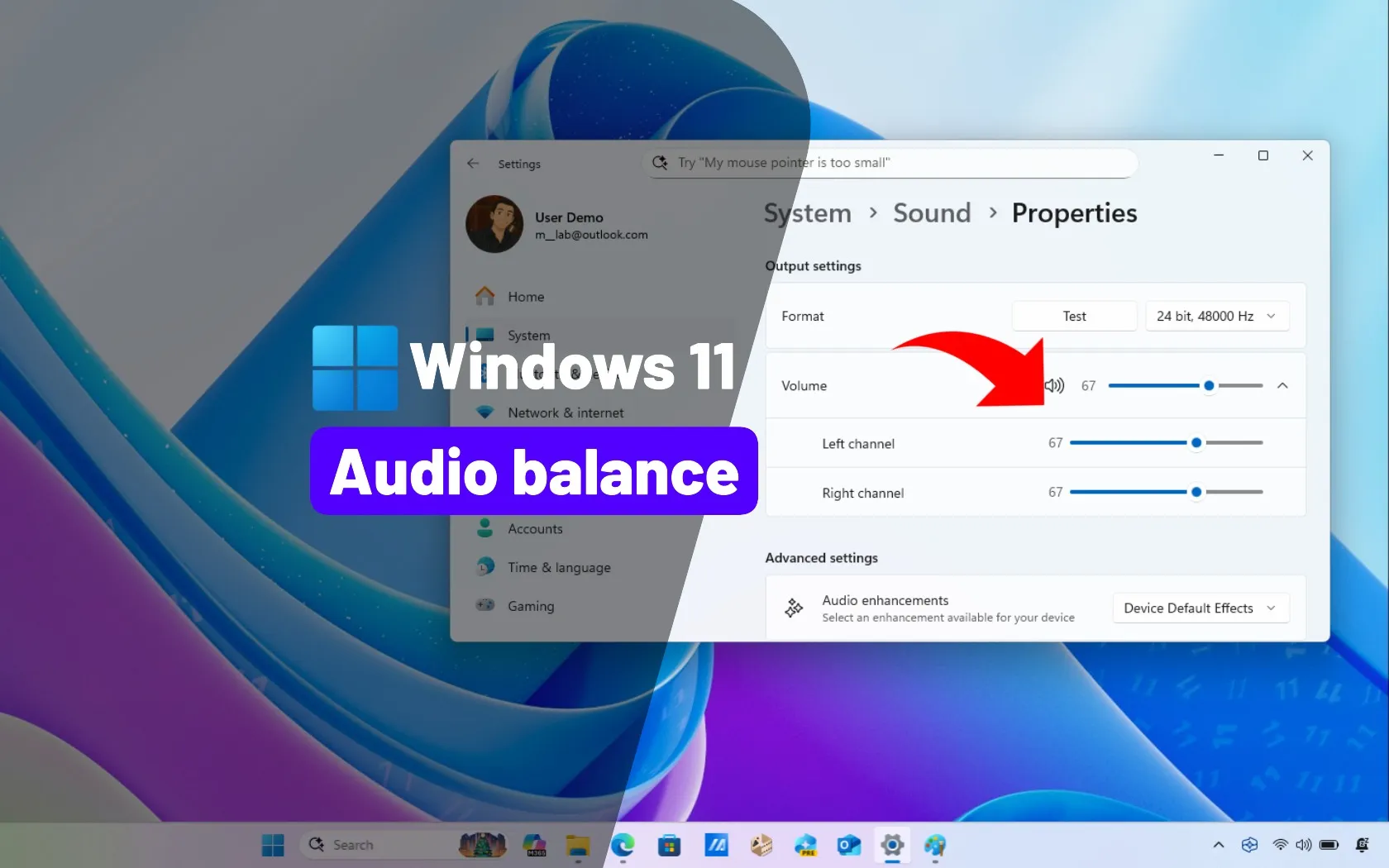Click the Settings gear taskbar icon

(x=892, y=845)
